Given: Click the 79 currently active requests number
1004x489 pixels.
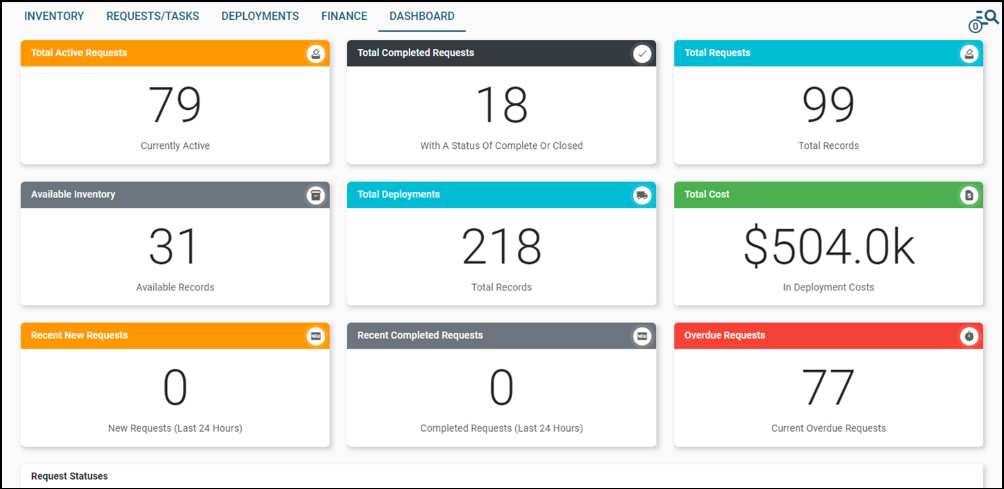Looking at the screenshot, I should [175, 105].
